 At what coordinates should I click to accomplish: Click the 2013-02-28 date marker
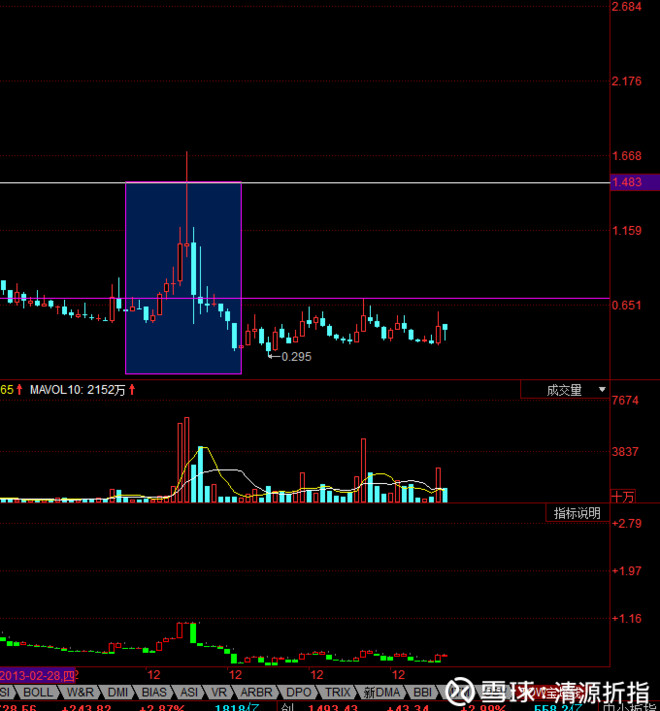[x=40, y=675]
